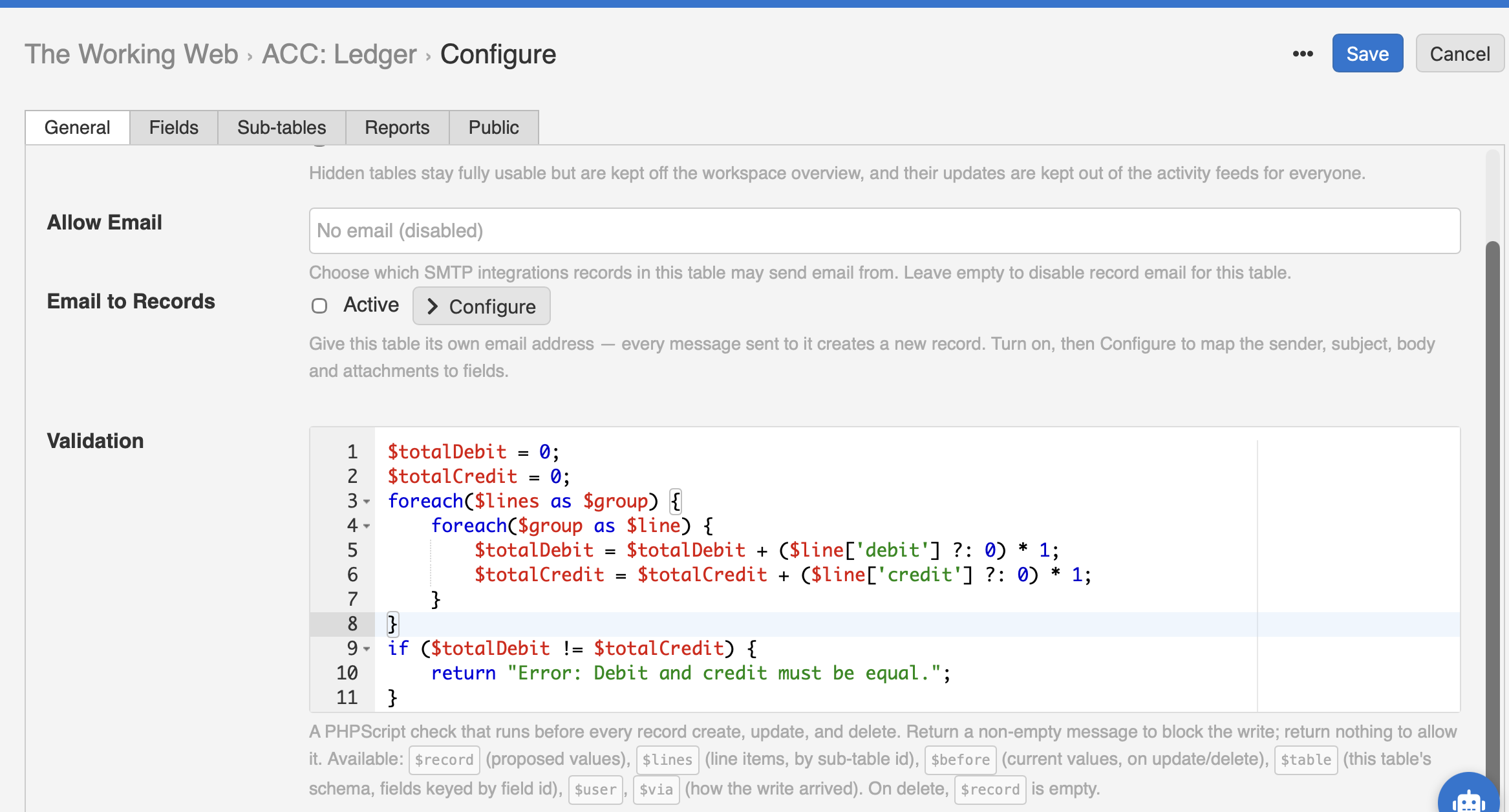
Task: Switch to the Public tab
Action: (494, 127)
